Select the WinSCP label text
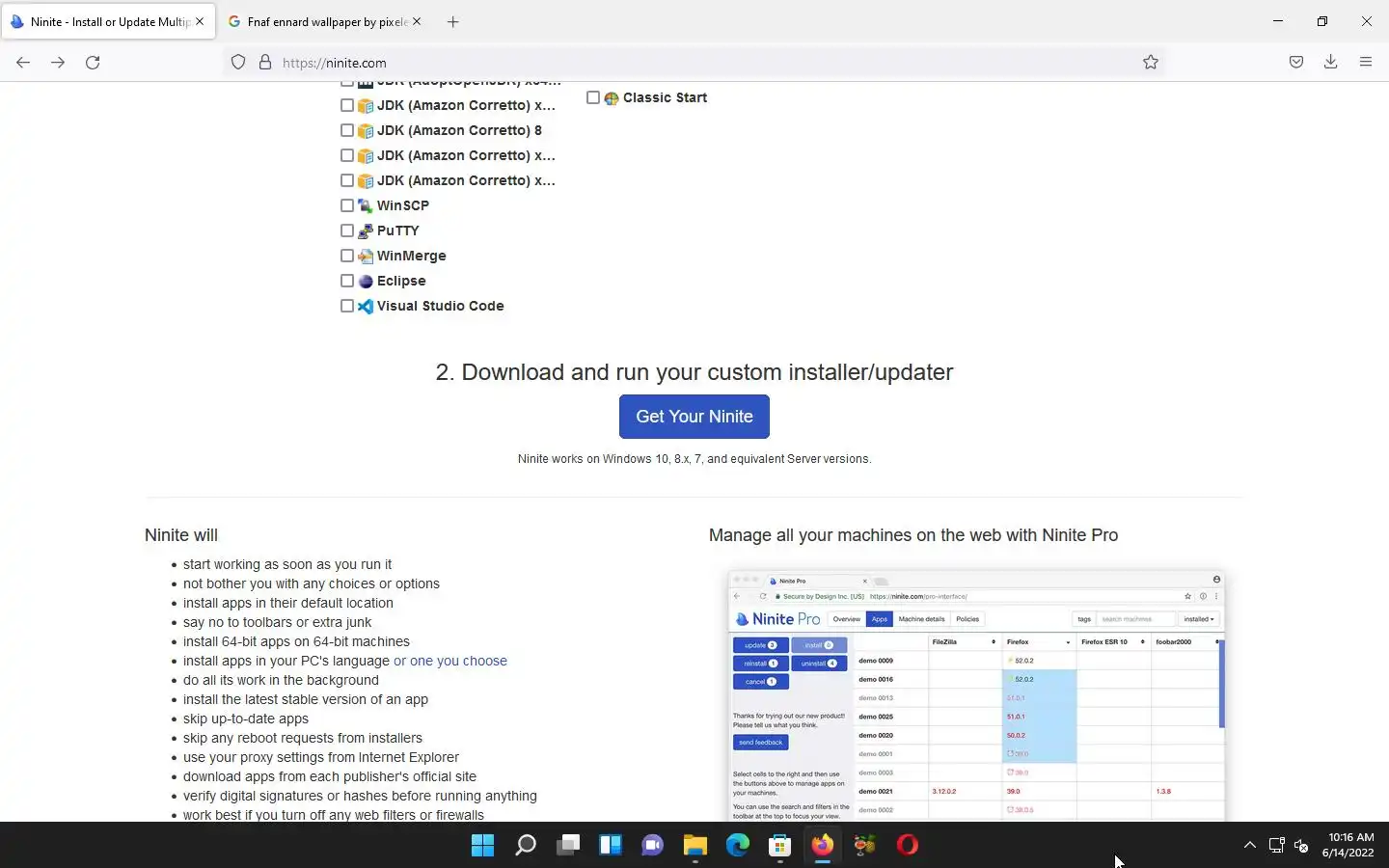1389x868 pixels. click(x=403, y=205)
